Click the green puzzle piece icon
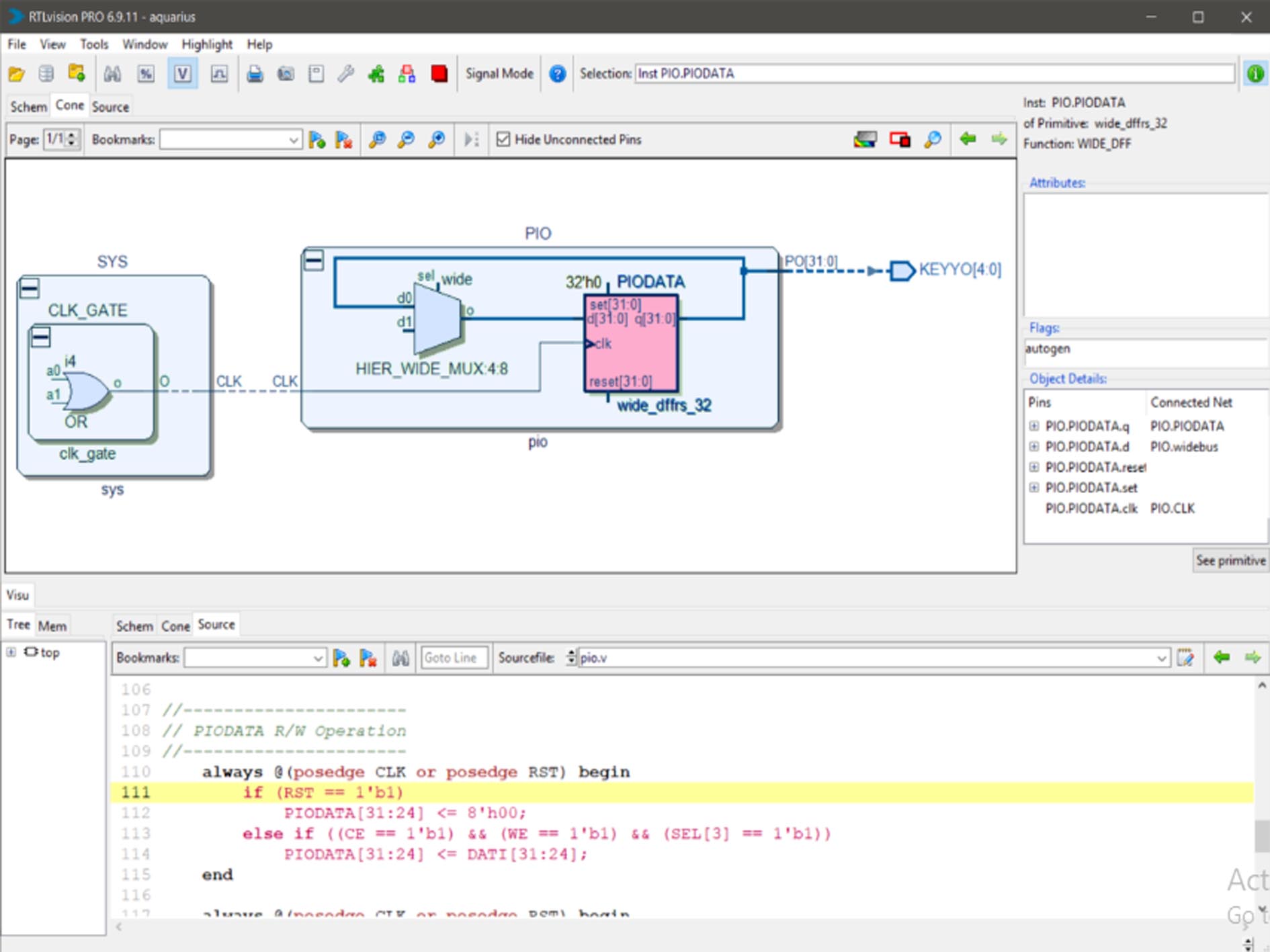 [376, 74]
